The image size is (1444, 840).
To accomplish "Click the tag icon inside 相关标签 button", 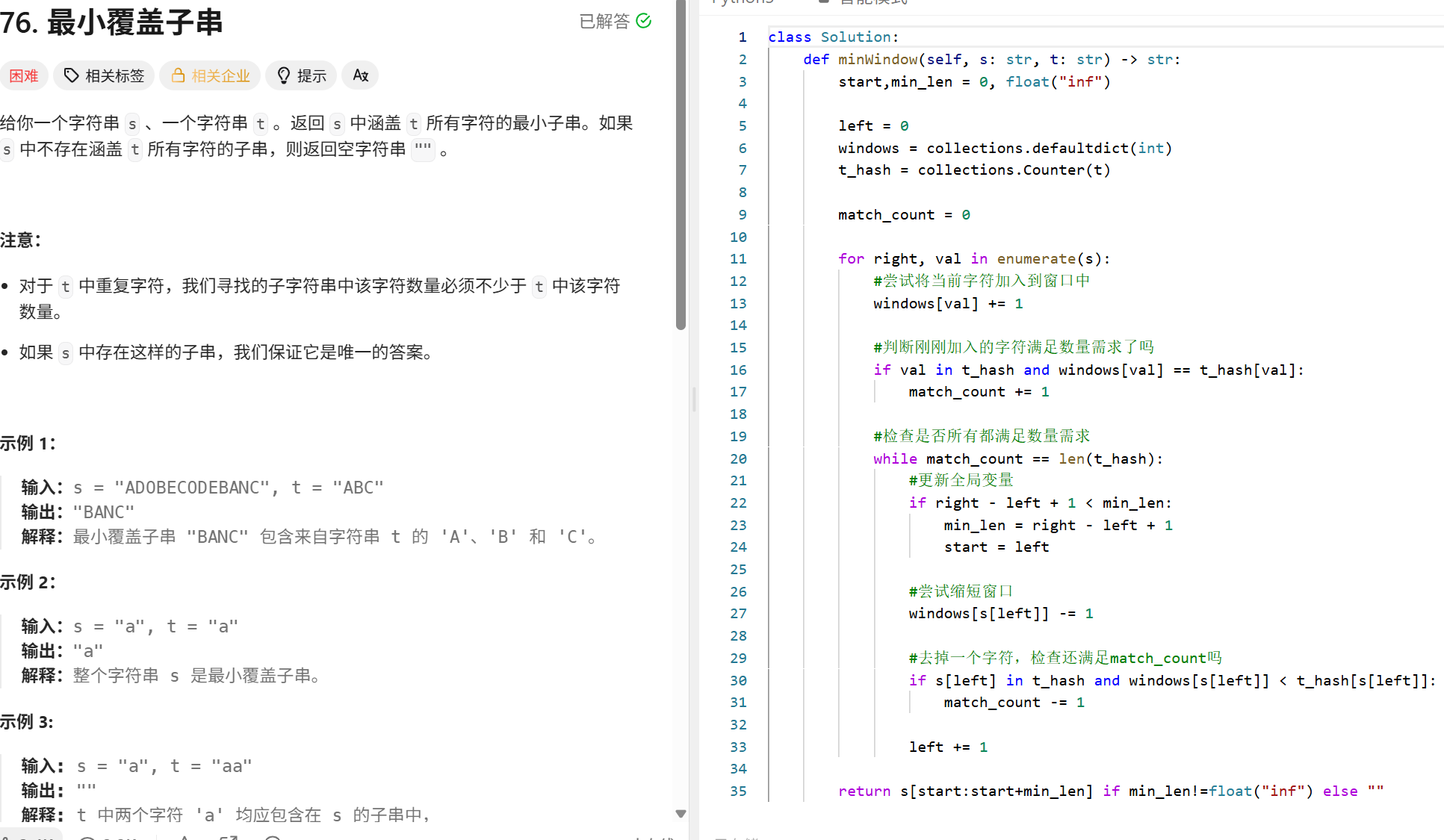I will click(x=71, y=75).
